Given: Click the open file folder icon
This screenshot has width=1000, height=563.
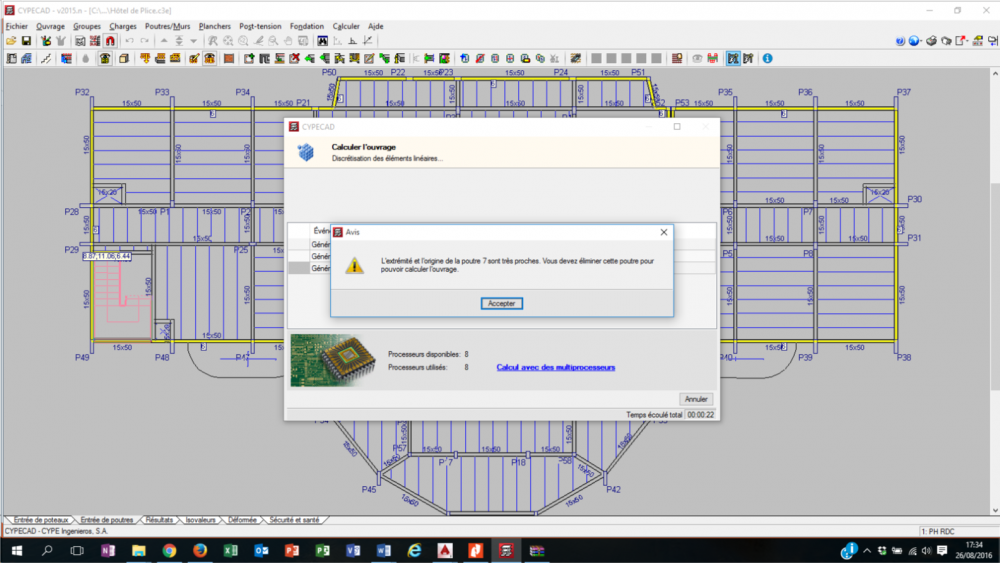Looking at the screenshot, I should pos(11,41).
